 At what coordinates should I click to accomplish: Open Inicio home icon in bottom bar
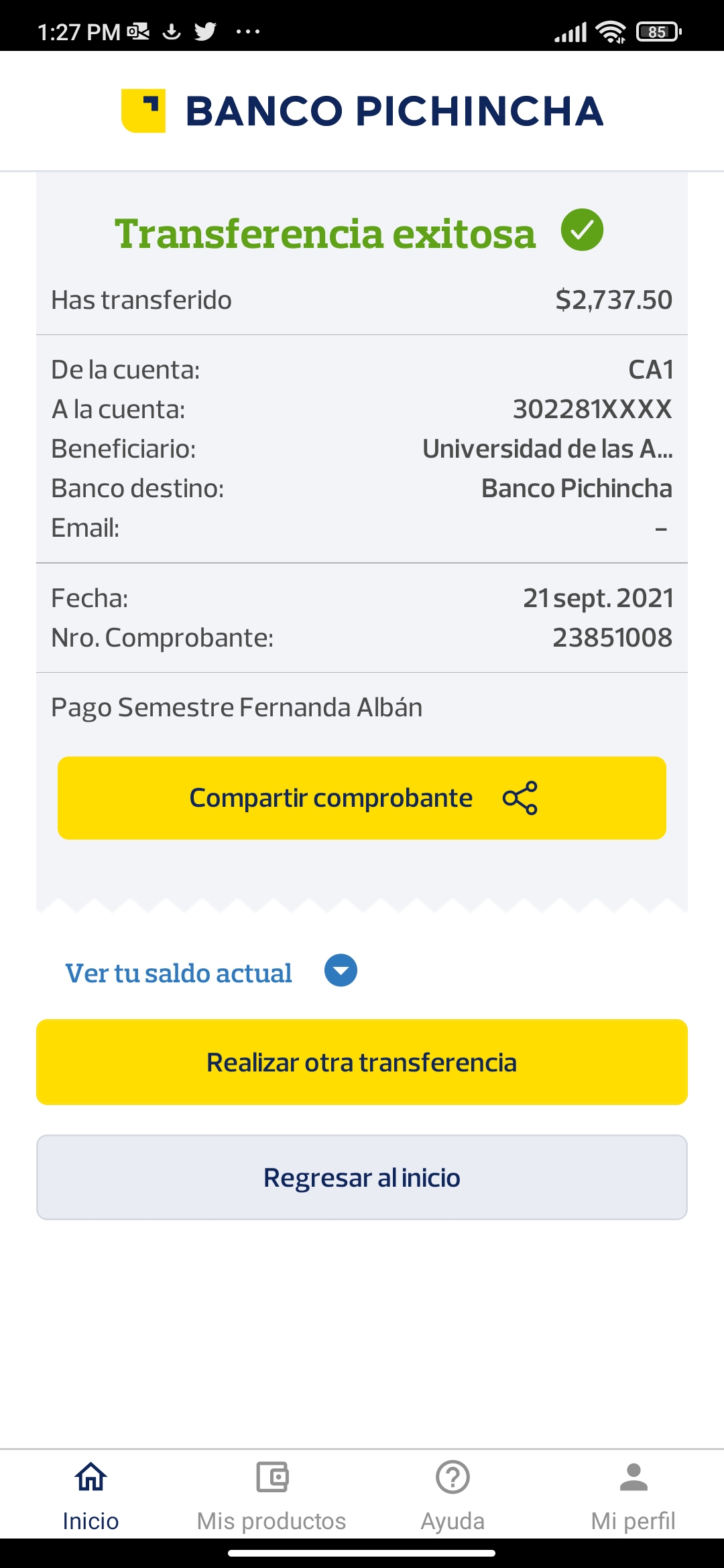click(90, 1477)
